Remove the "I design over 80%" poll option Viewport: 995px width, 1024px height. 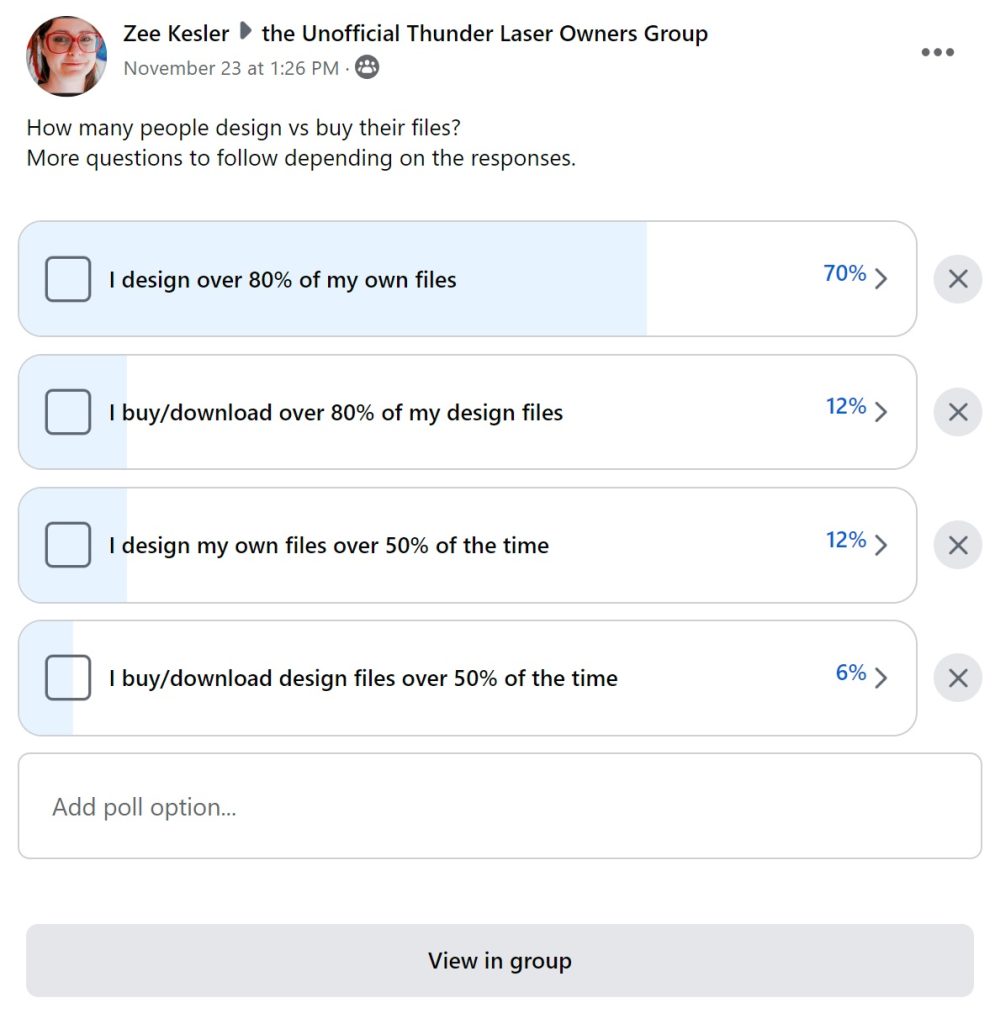[x=957, y=279]
